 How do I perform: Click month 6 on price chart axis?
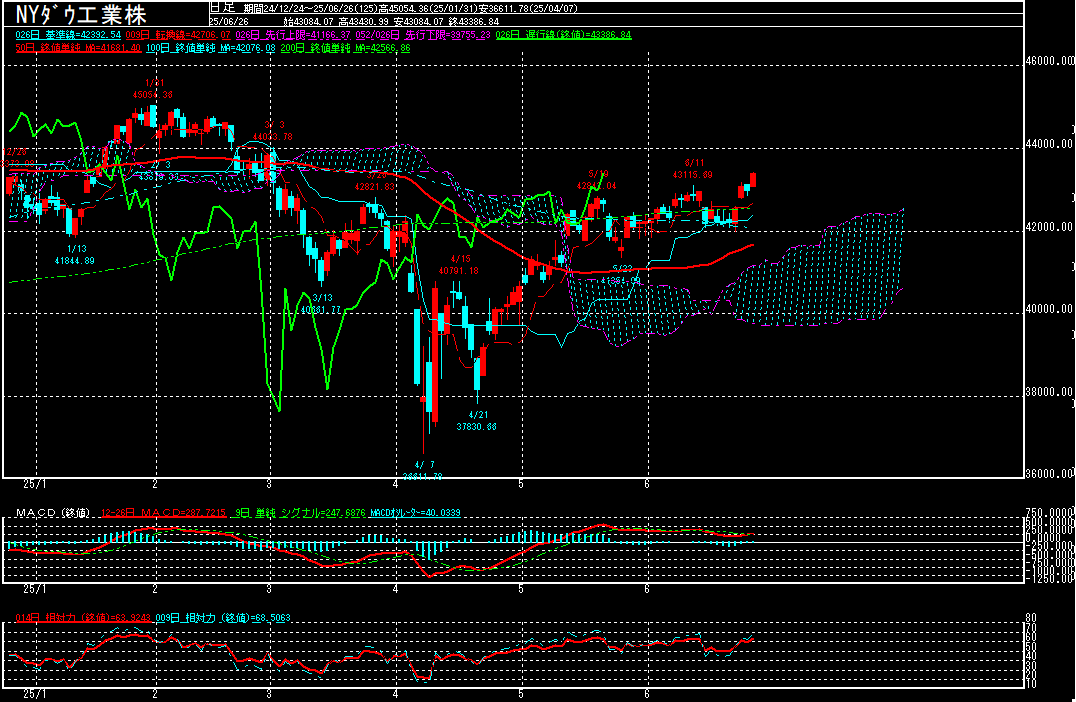[647, 484]
